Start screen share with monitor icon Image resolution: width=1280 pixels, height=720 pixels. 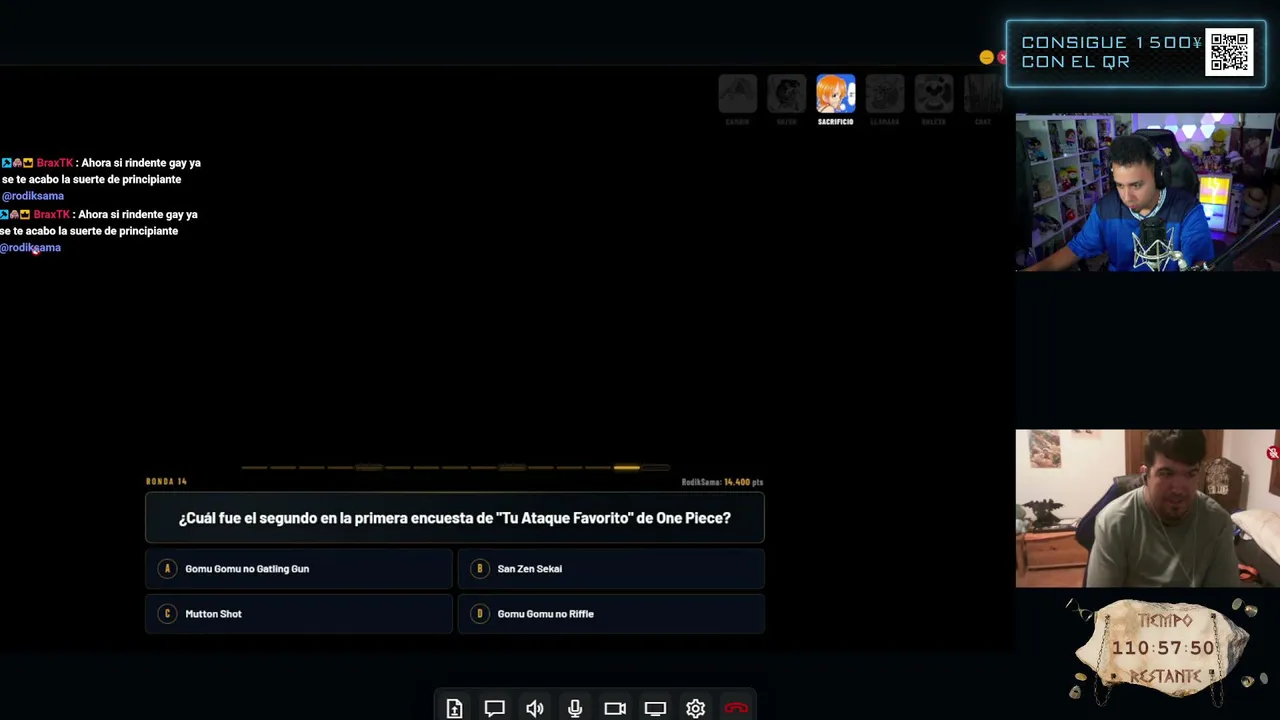pos(655,708)
